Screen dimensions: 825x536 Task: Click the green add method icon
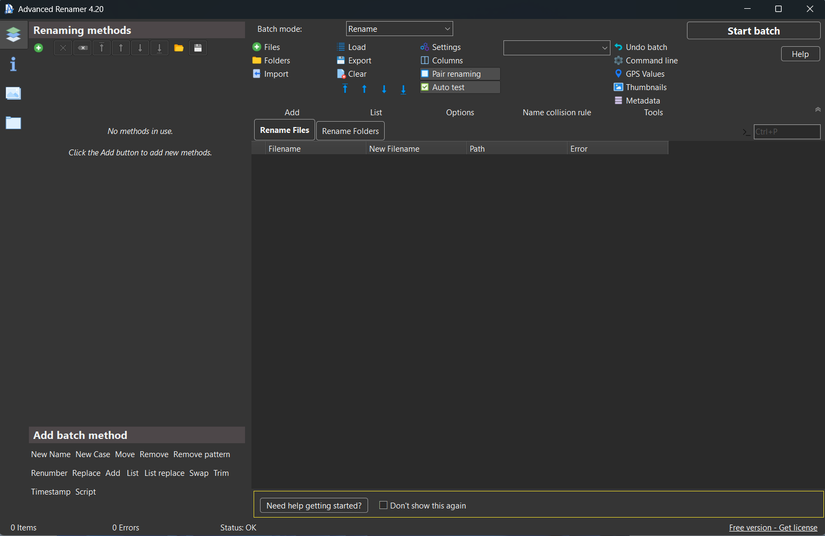(38, 48)
